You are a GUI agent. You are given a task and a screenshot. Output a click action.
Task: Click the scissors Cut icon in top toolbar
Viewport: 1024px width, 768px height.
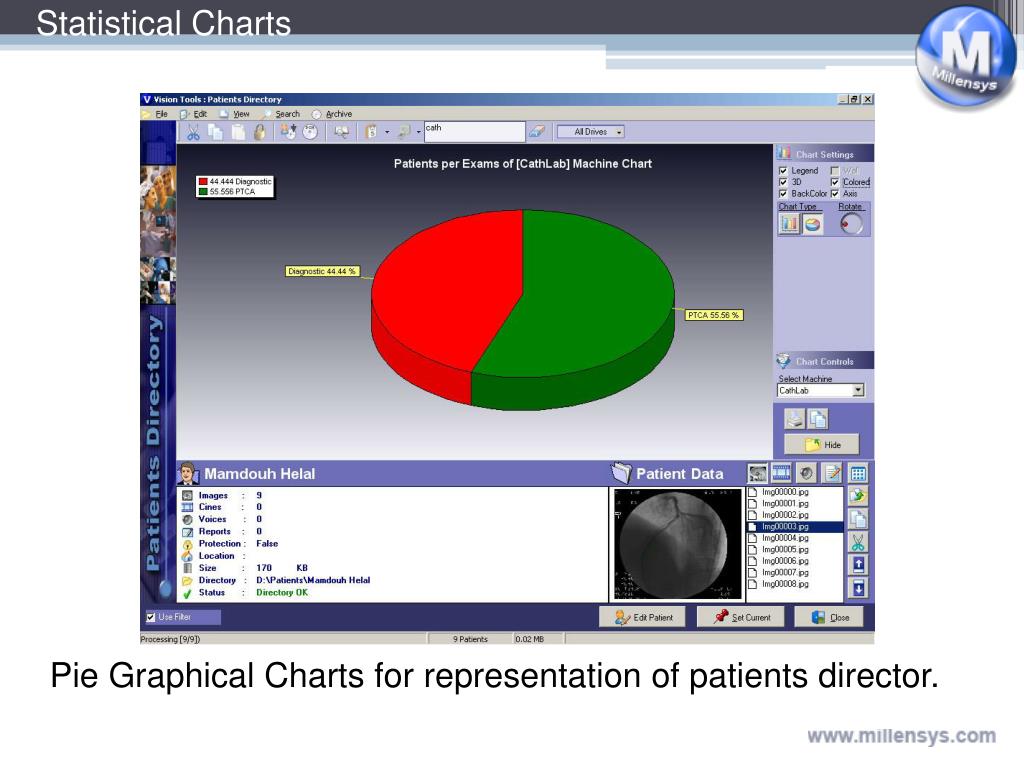[x=193, y=132]
